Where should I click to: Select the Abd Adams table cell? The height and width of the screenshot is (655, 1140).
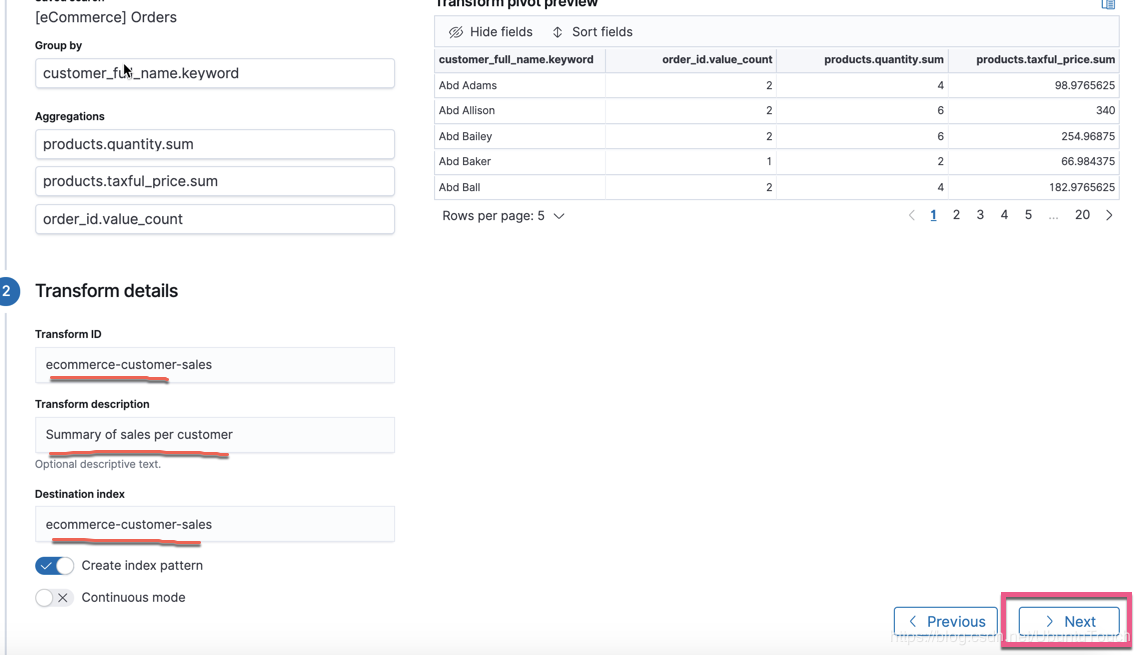520,85
